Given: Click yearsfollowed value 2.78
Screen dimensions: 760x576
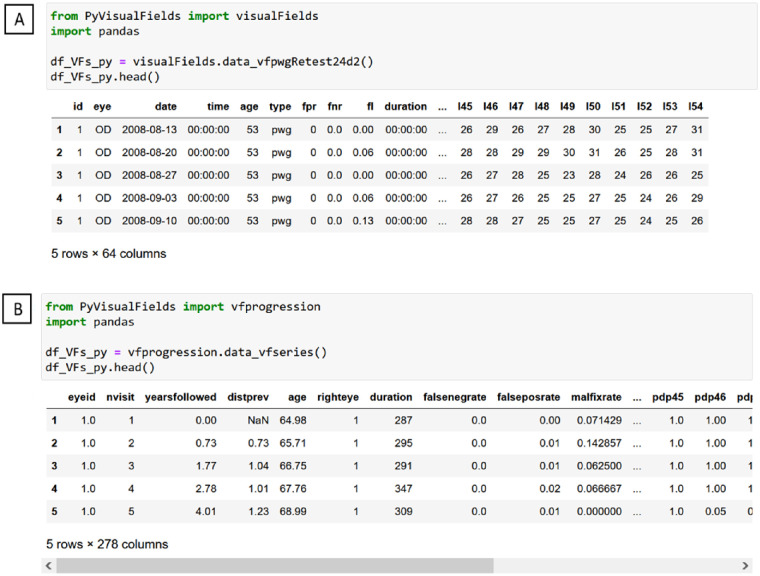Looking at the screenshot, I should (206, 489).
